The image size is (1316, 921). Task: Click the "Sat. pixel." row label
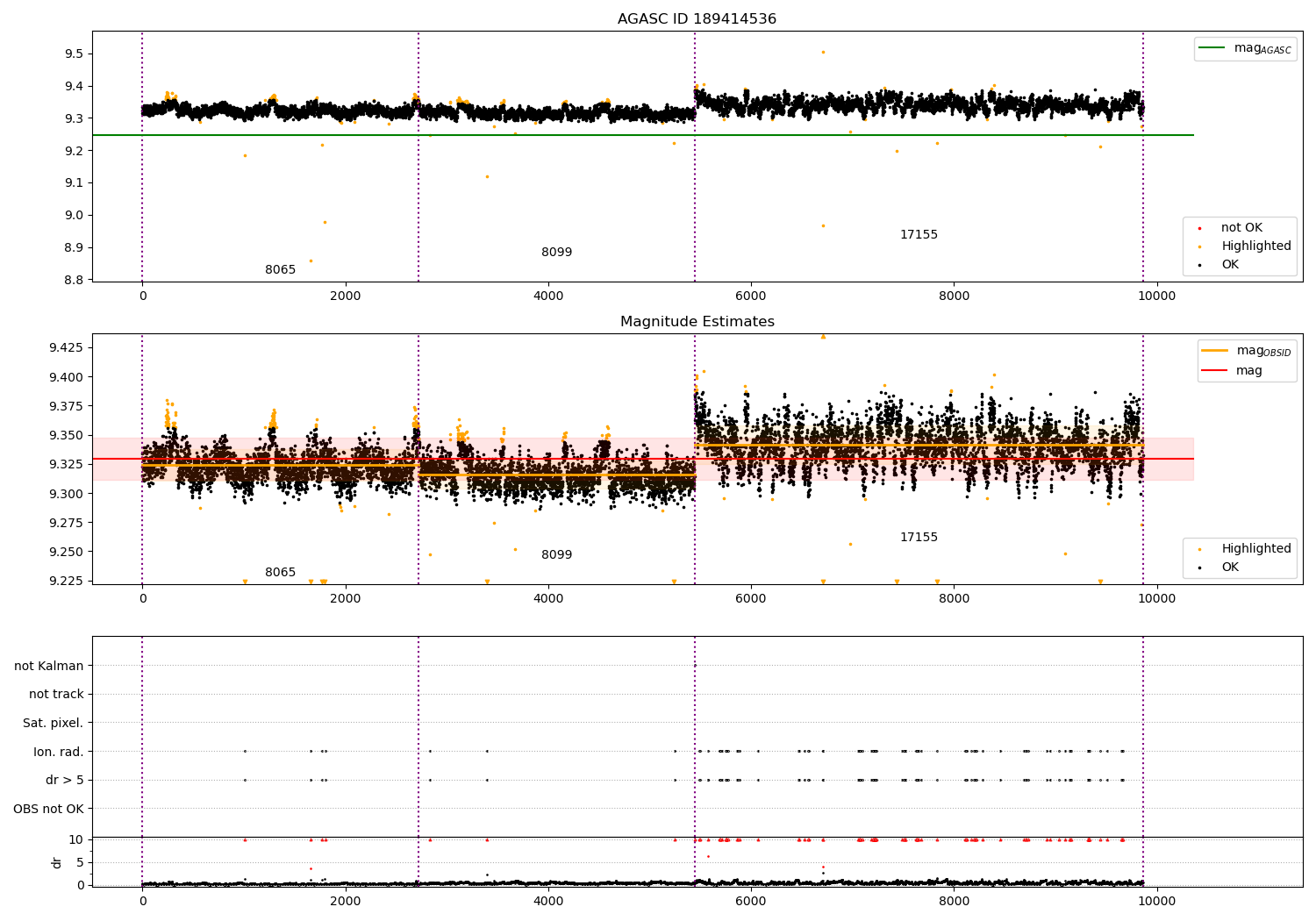click(x=54, y=724)
